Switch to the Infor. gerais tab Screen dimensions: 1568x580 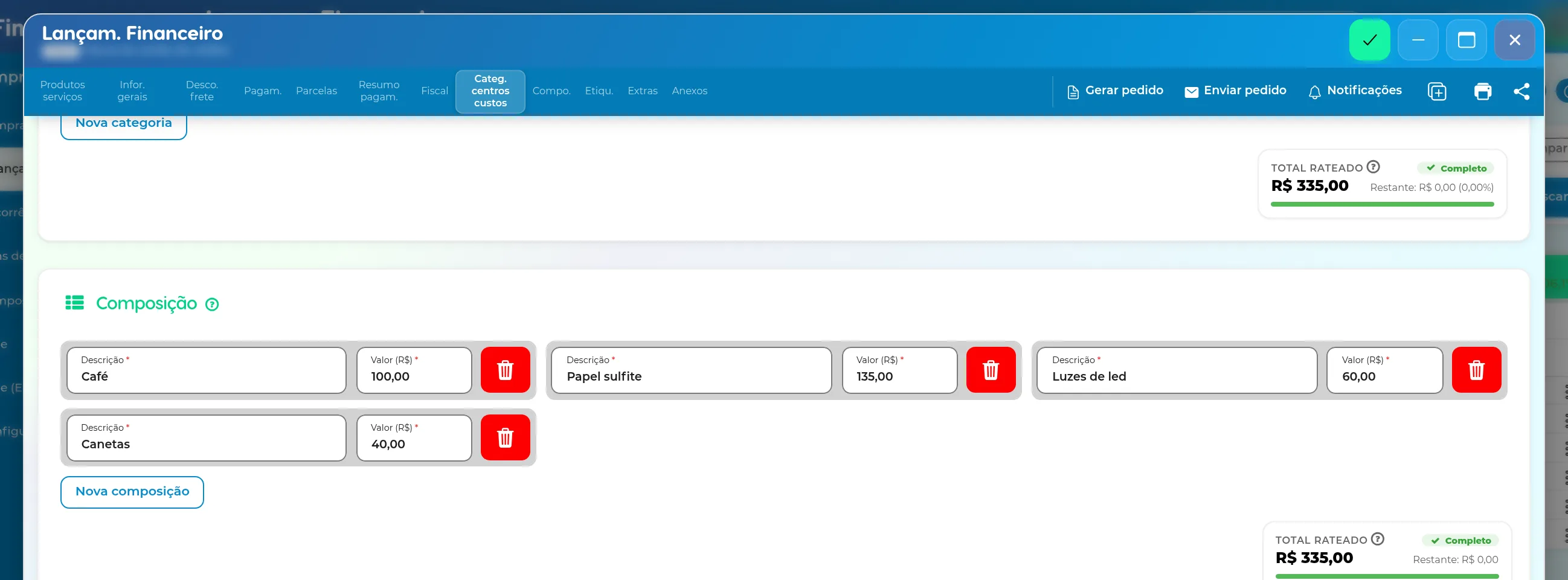pyautogui.click(x=132, y=91)
